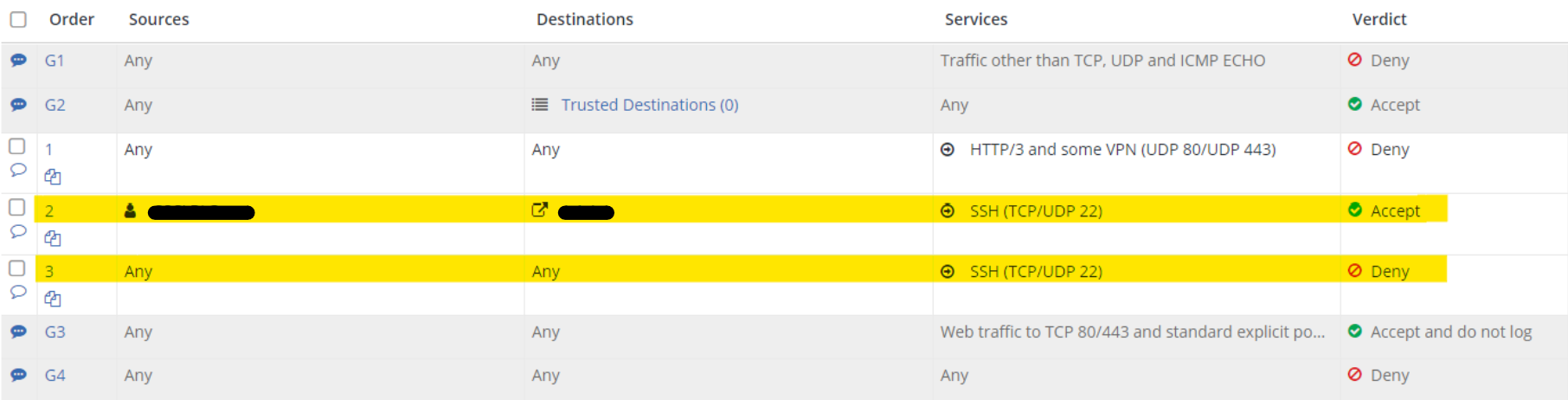Viewport: 1568px width, 400px height.
Task: Open the empty comment bubble for rule 1
Action: click(x=18, y=170)
